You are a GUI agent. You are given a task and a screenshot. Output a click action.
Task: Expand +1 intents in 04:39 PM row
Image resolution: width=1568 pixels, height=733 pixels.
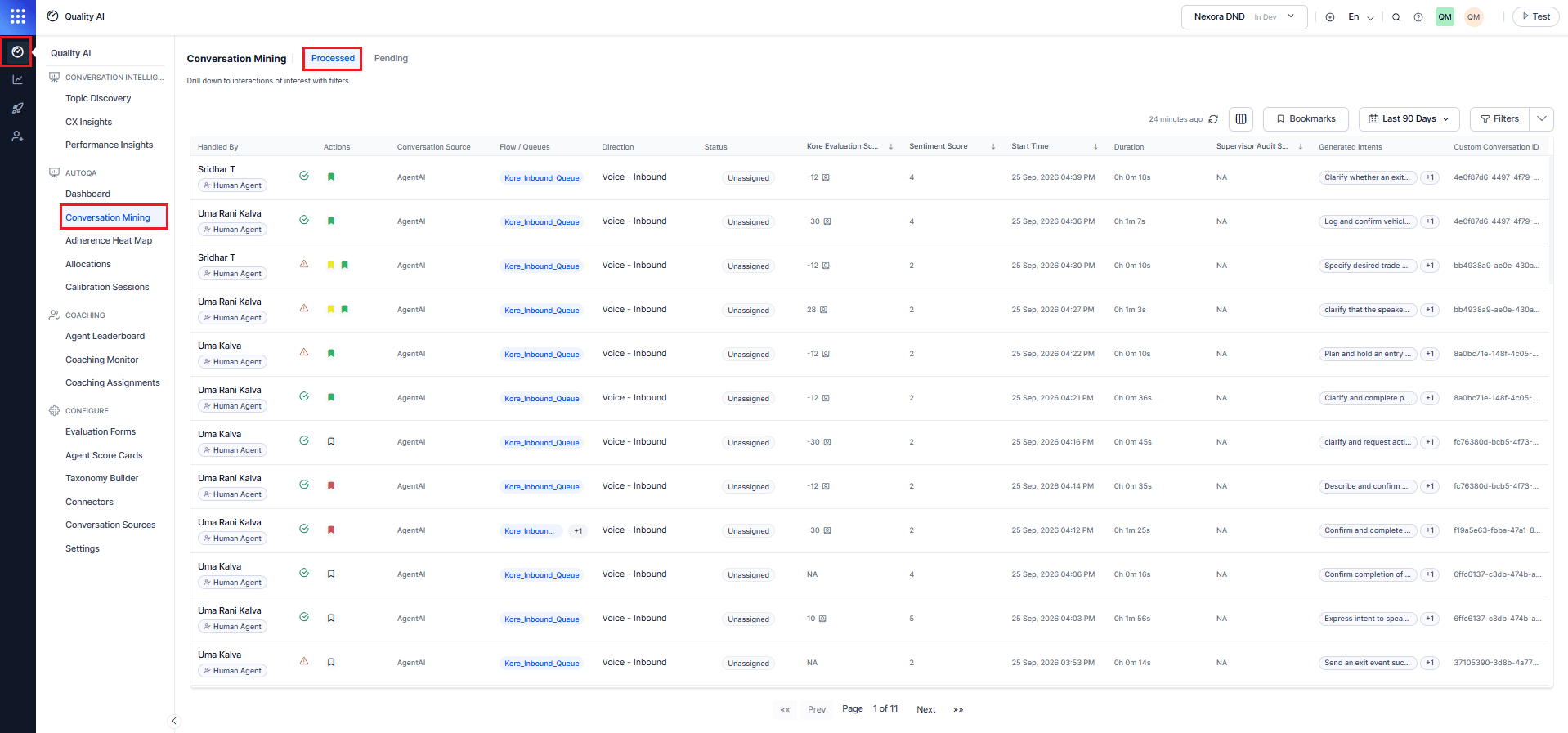click(1430, 177)
